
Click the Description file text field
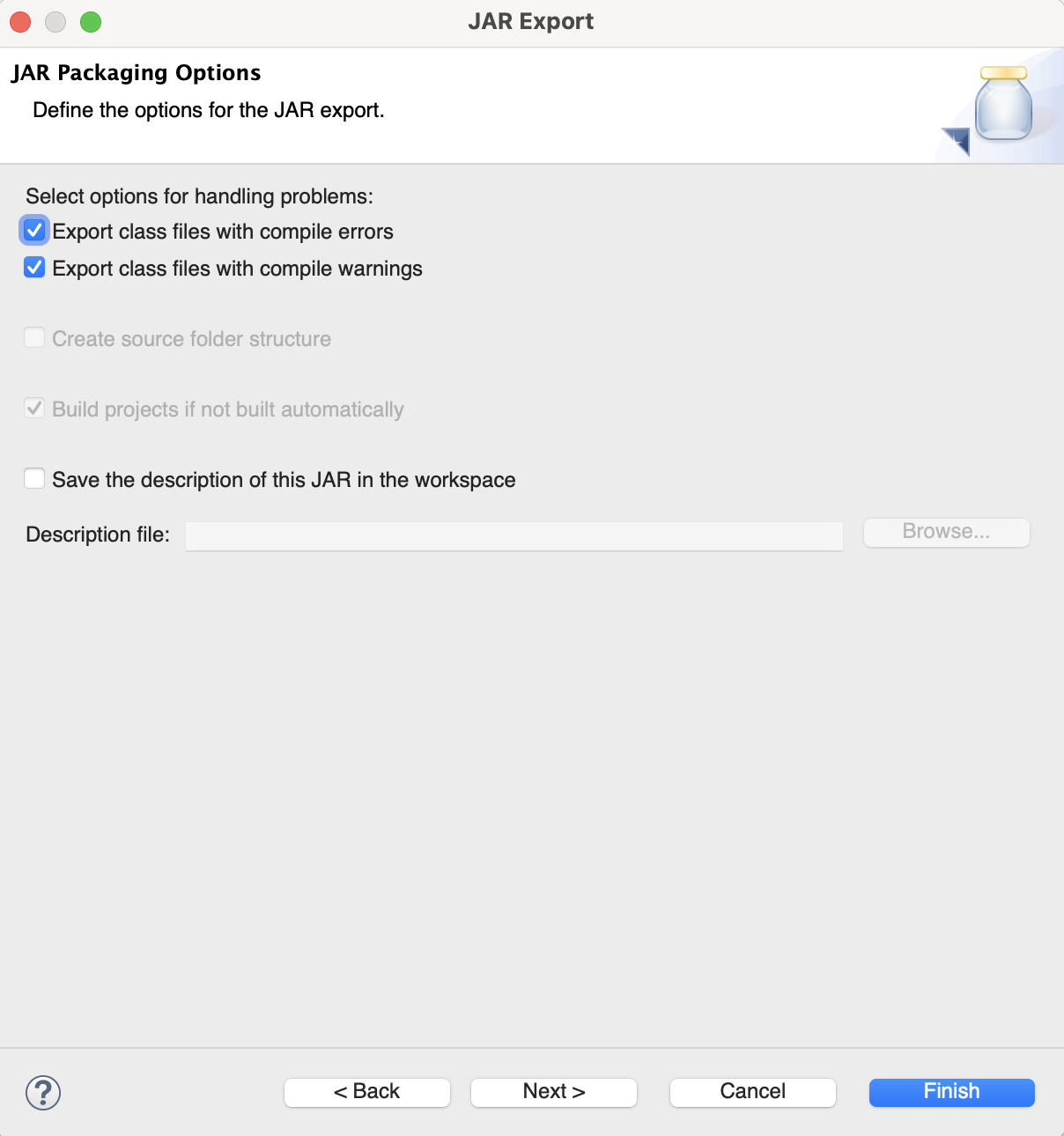pos(514,535)
